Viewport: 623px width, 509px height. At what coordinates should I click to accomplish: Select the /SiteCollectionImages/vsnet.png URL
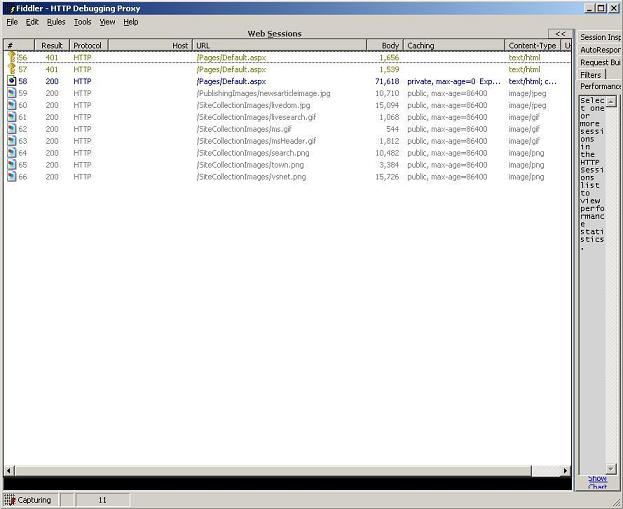[x=252, y=176]
